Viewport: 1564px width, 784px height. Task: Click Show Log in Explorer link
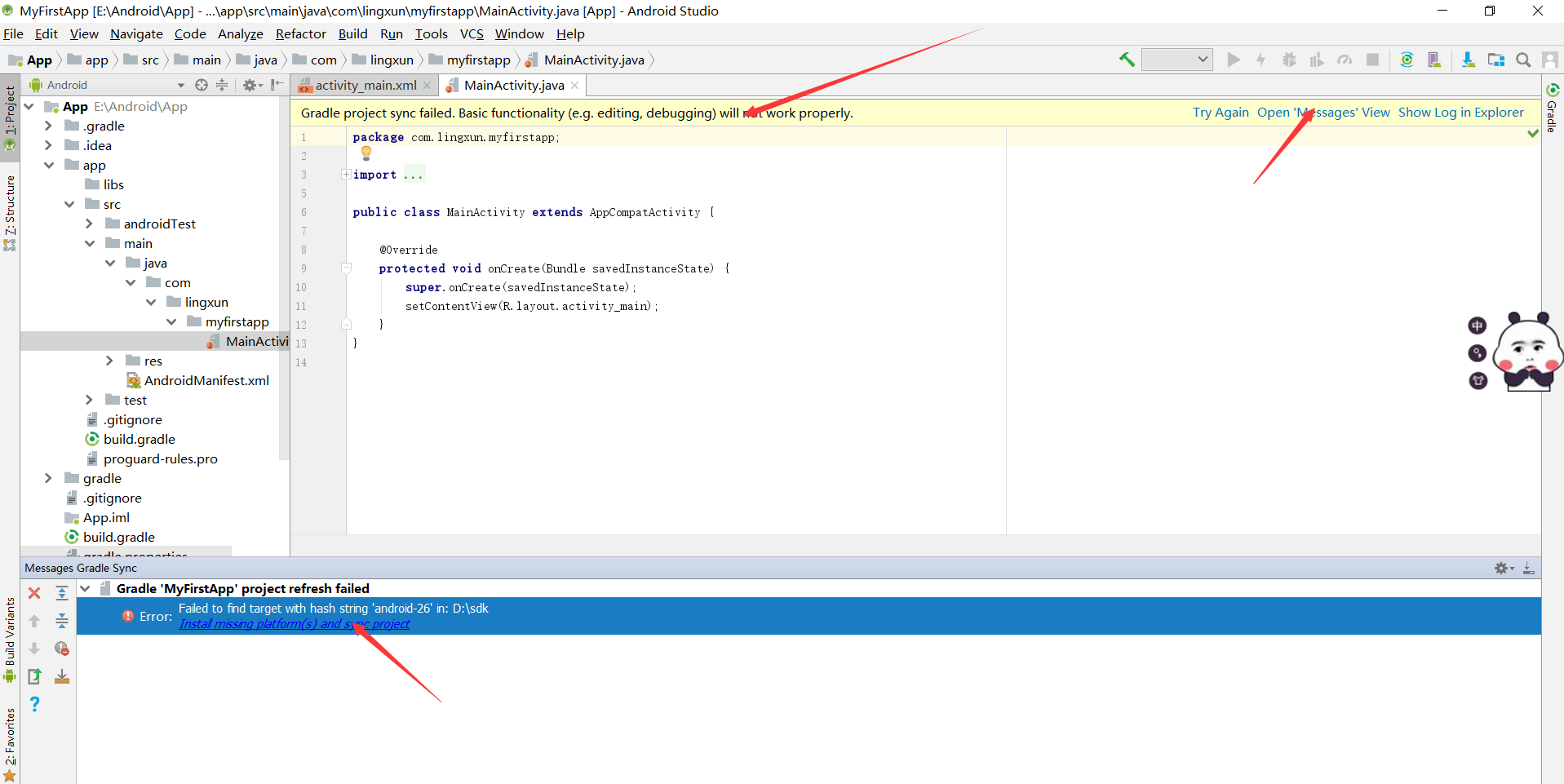coord(1461,113)
